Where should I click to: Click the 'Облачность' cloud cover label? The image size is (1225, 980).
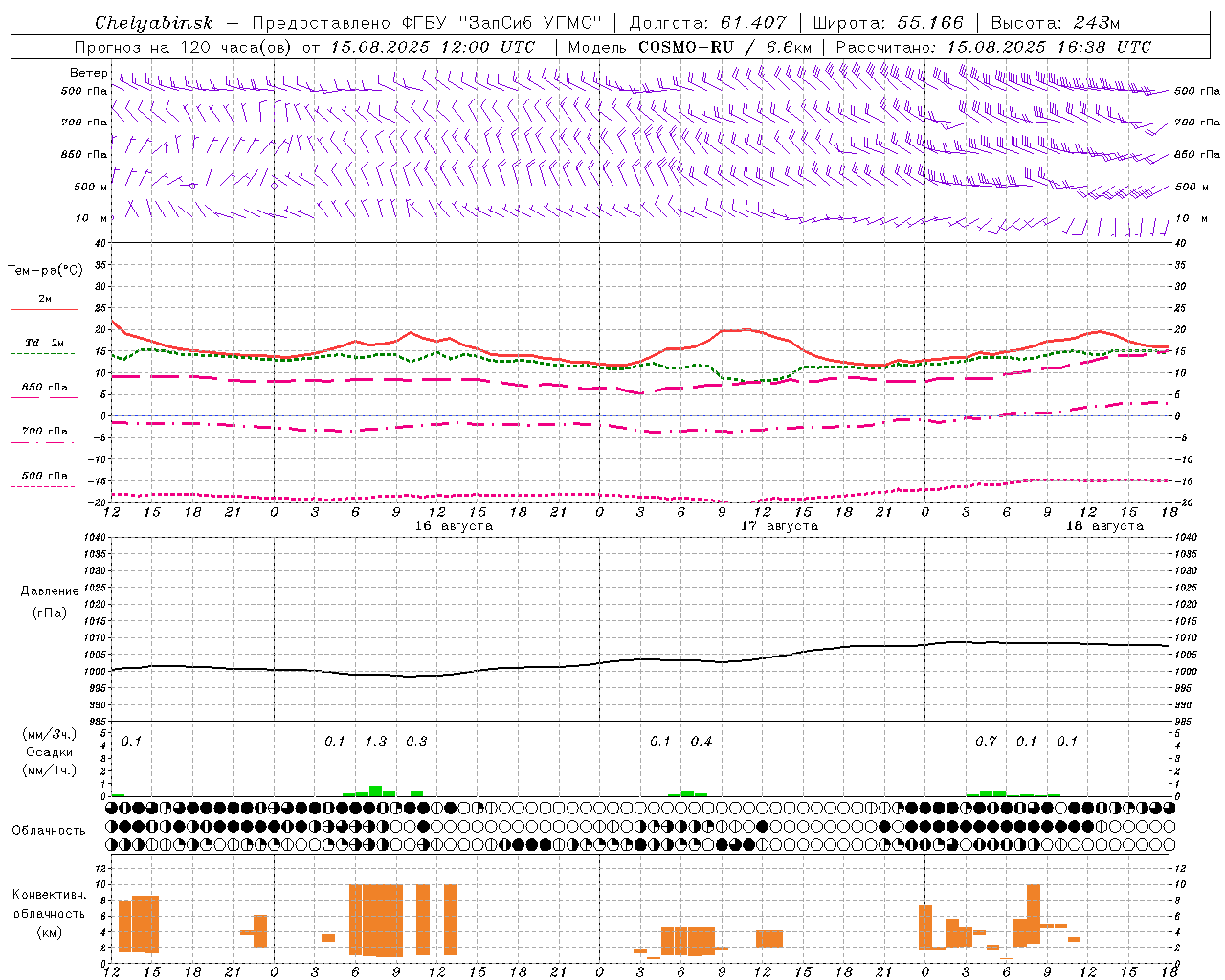click(x=49, y=831)
